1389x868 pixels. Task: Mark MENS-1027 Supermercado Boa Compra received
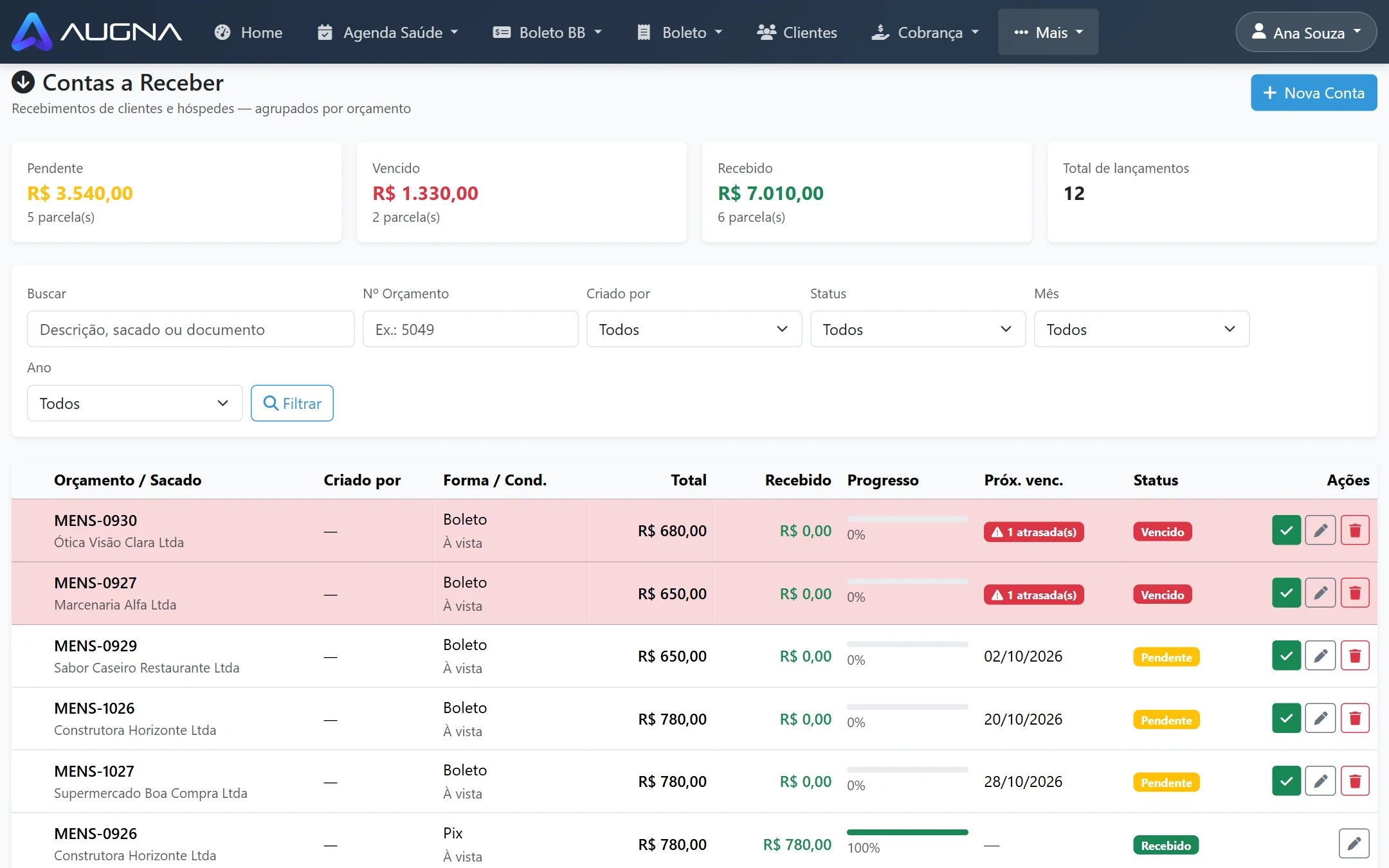pos(1286,781)
